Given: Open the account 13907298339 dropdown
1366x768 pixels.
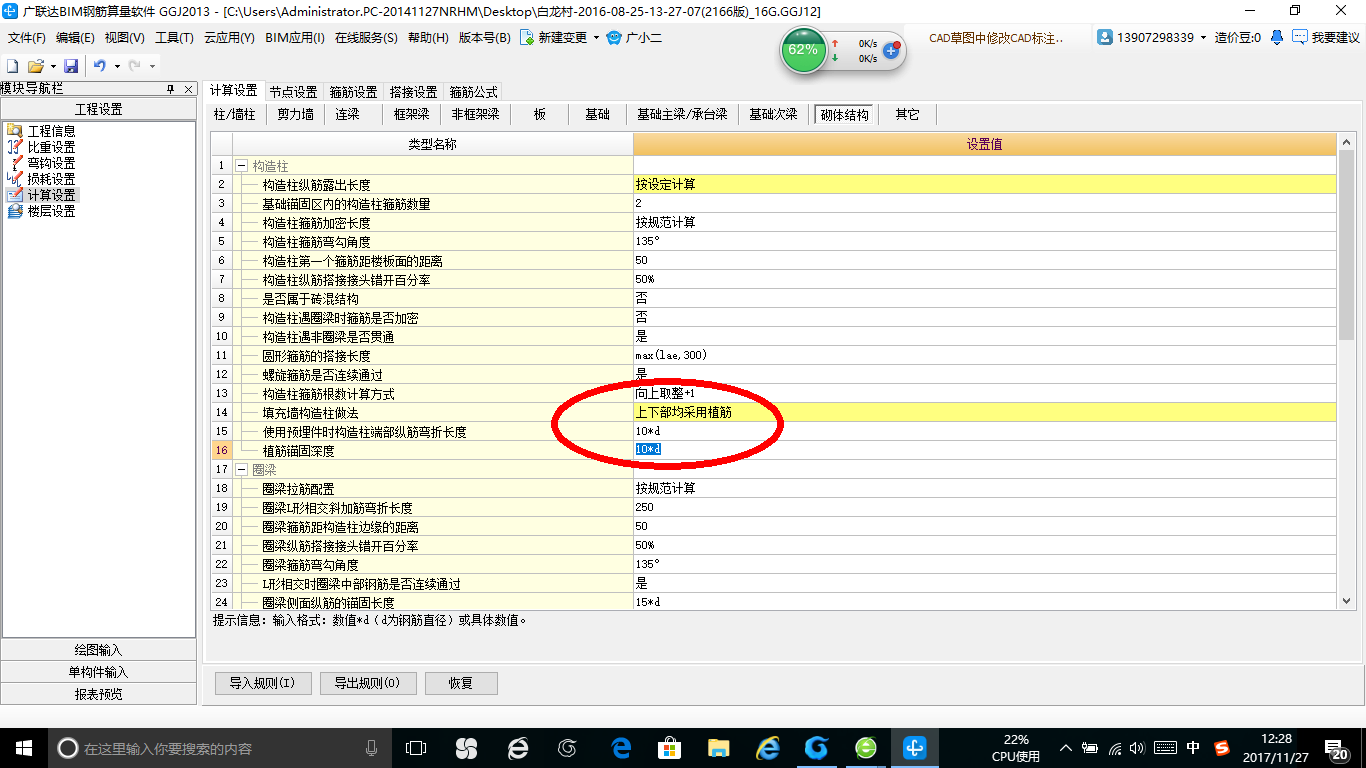Looking at the screenshot, I should point(1203,38).
